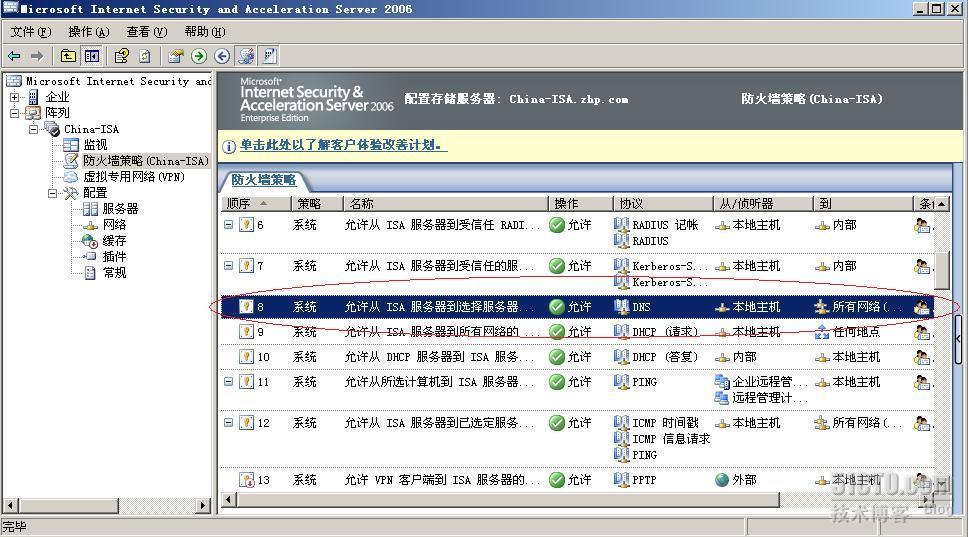Screen dimensions: 968x537
Task: Click the edit system policy toolbar icon
Action: [175, 56]
